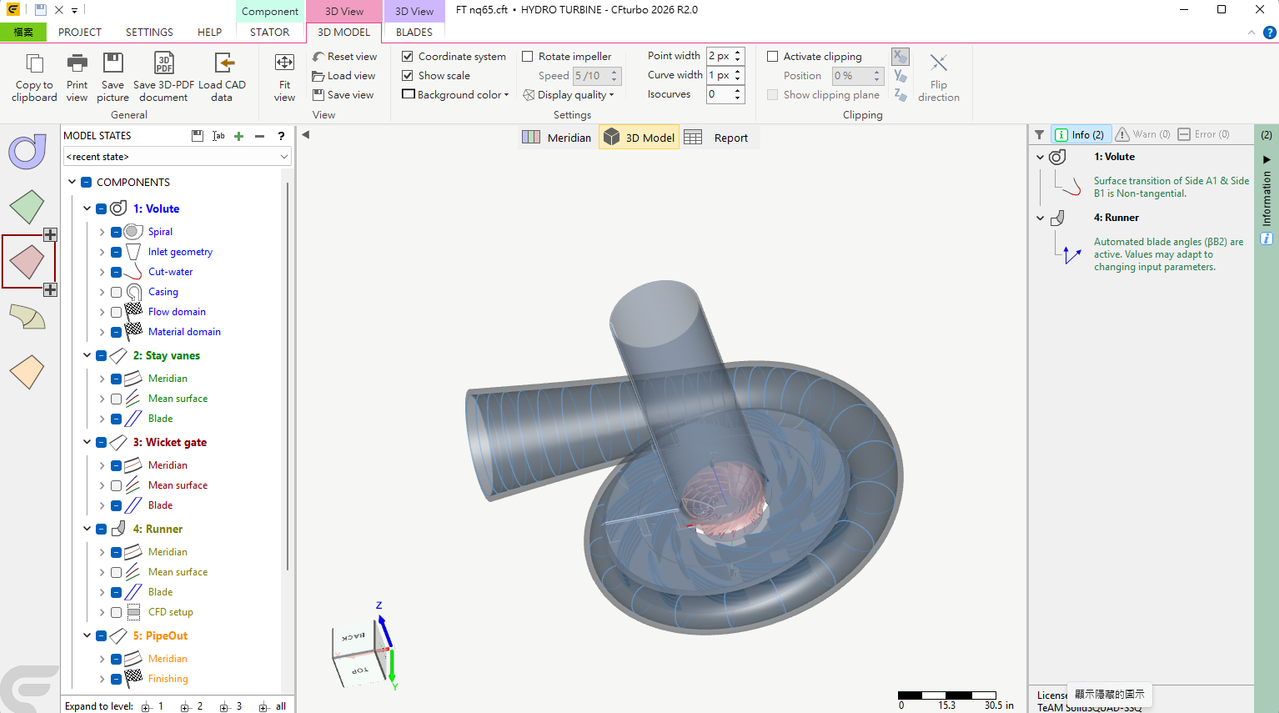Increase the Point width stepper value
This screenshot has height=713, width=1279.
(x=738, y=52)
